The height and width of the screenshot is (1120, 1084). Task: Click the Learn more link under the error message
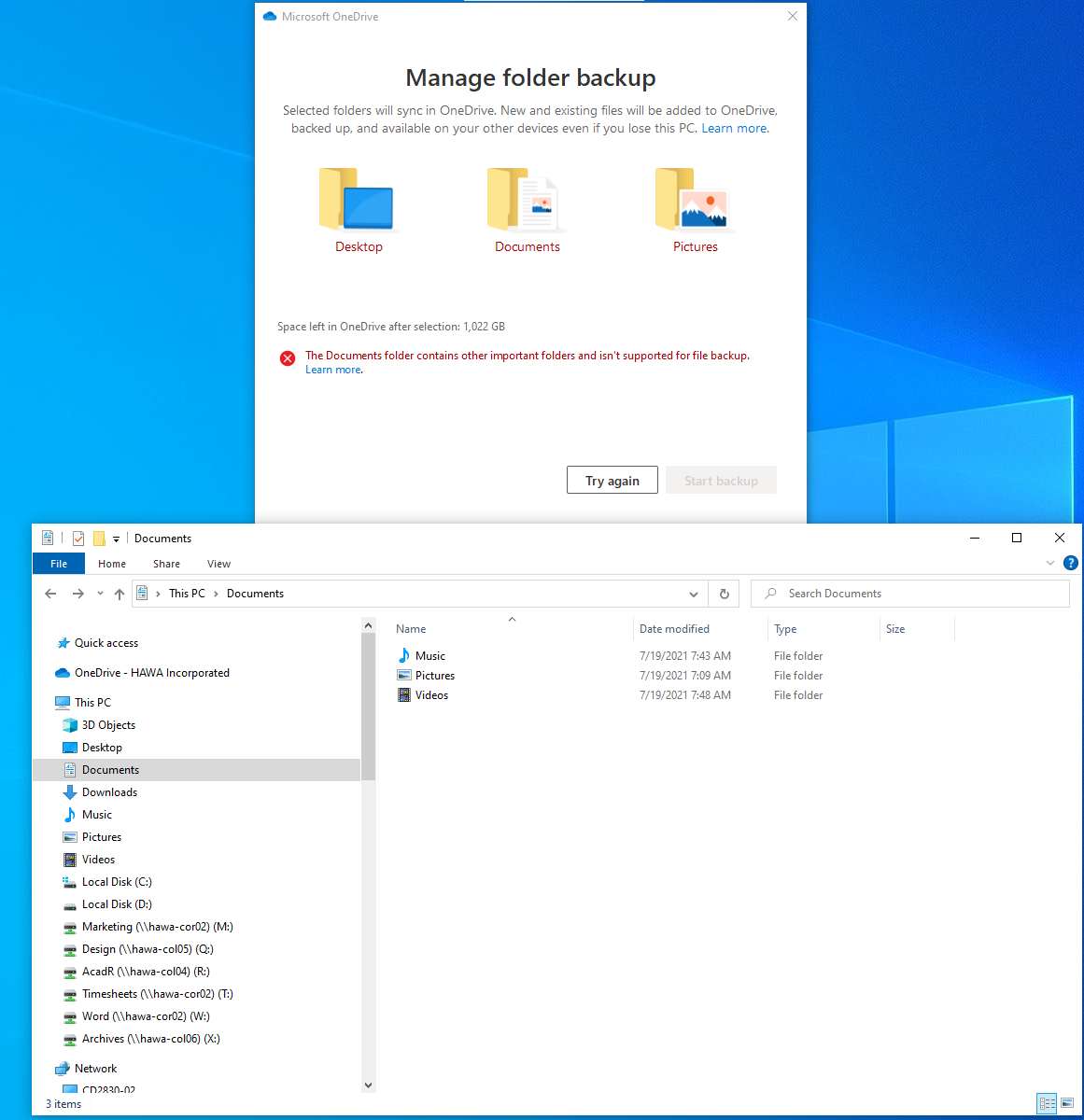(333, 370)
